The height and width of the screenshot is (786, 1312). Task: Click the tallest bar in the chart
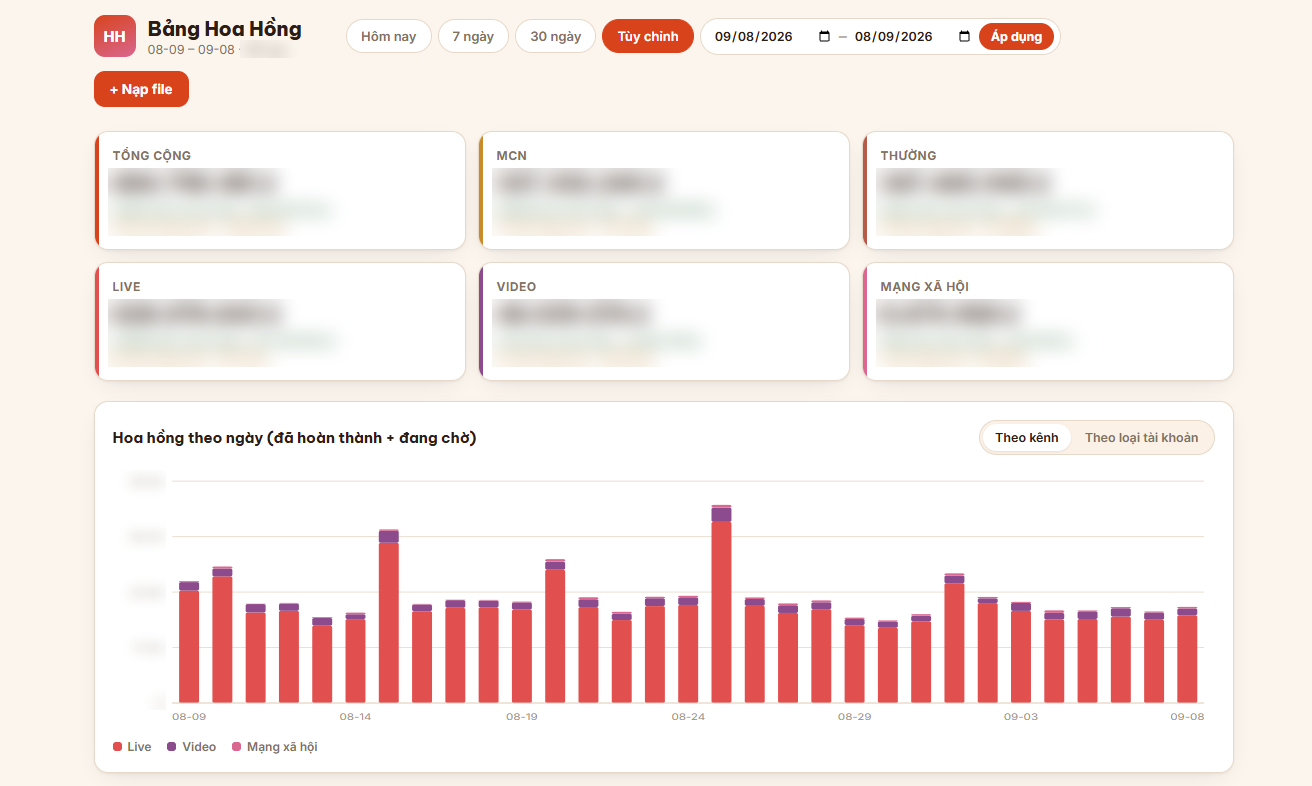coord(721,604)
